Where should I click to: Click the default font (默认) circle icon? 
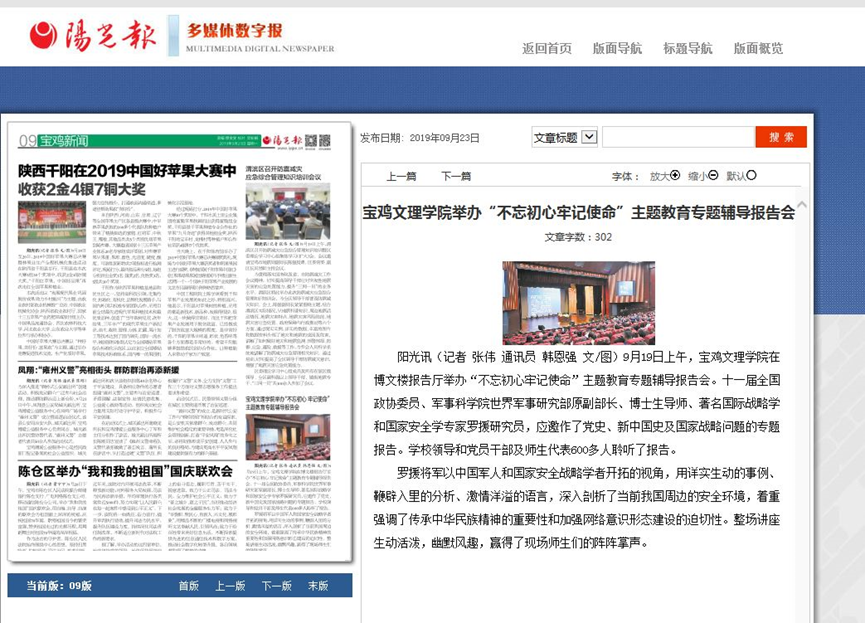pyautogui.click(x=751, y=175)
